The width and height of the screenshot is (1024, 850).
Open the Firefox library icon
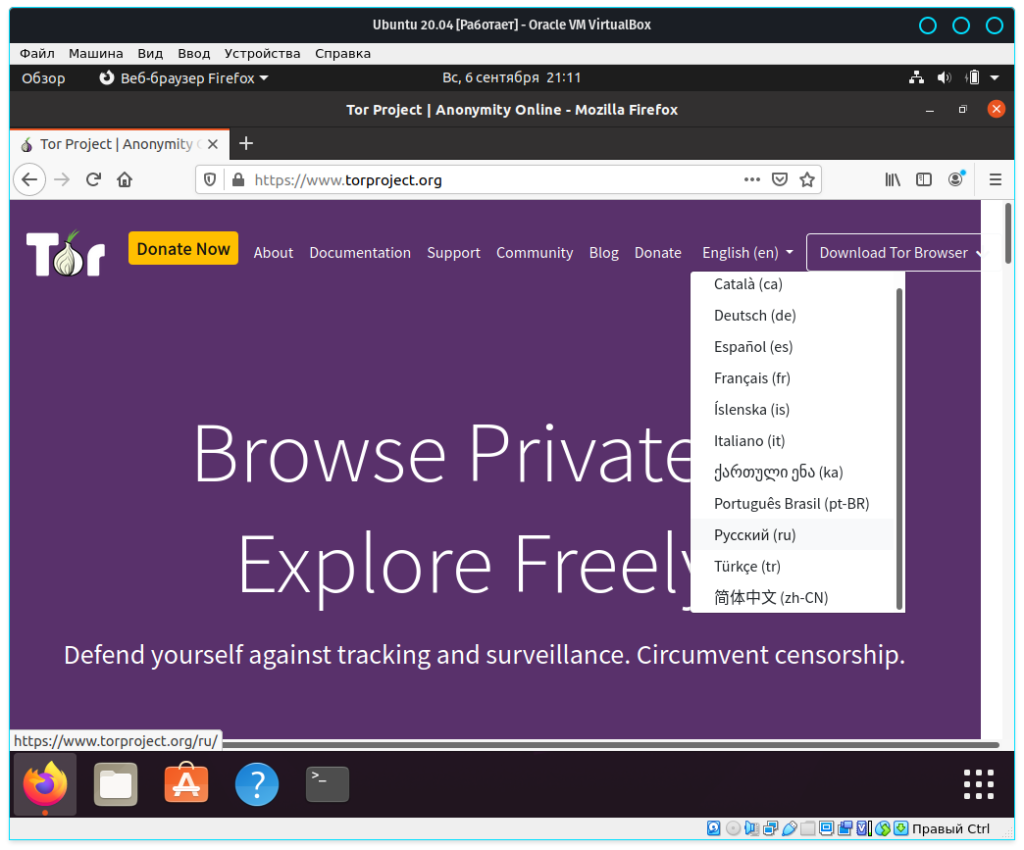[893, 180]
